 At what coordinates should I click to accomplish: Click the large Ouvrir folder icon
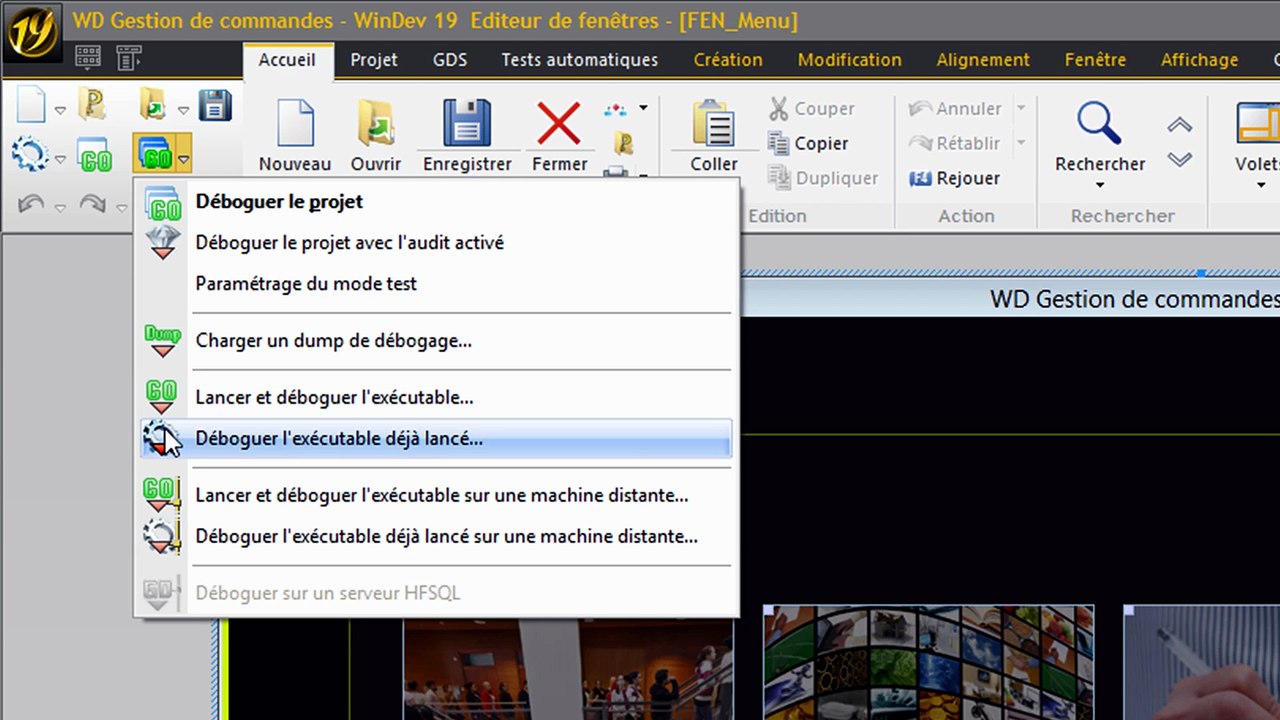(376, 124)
